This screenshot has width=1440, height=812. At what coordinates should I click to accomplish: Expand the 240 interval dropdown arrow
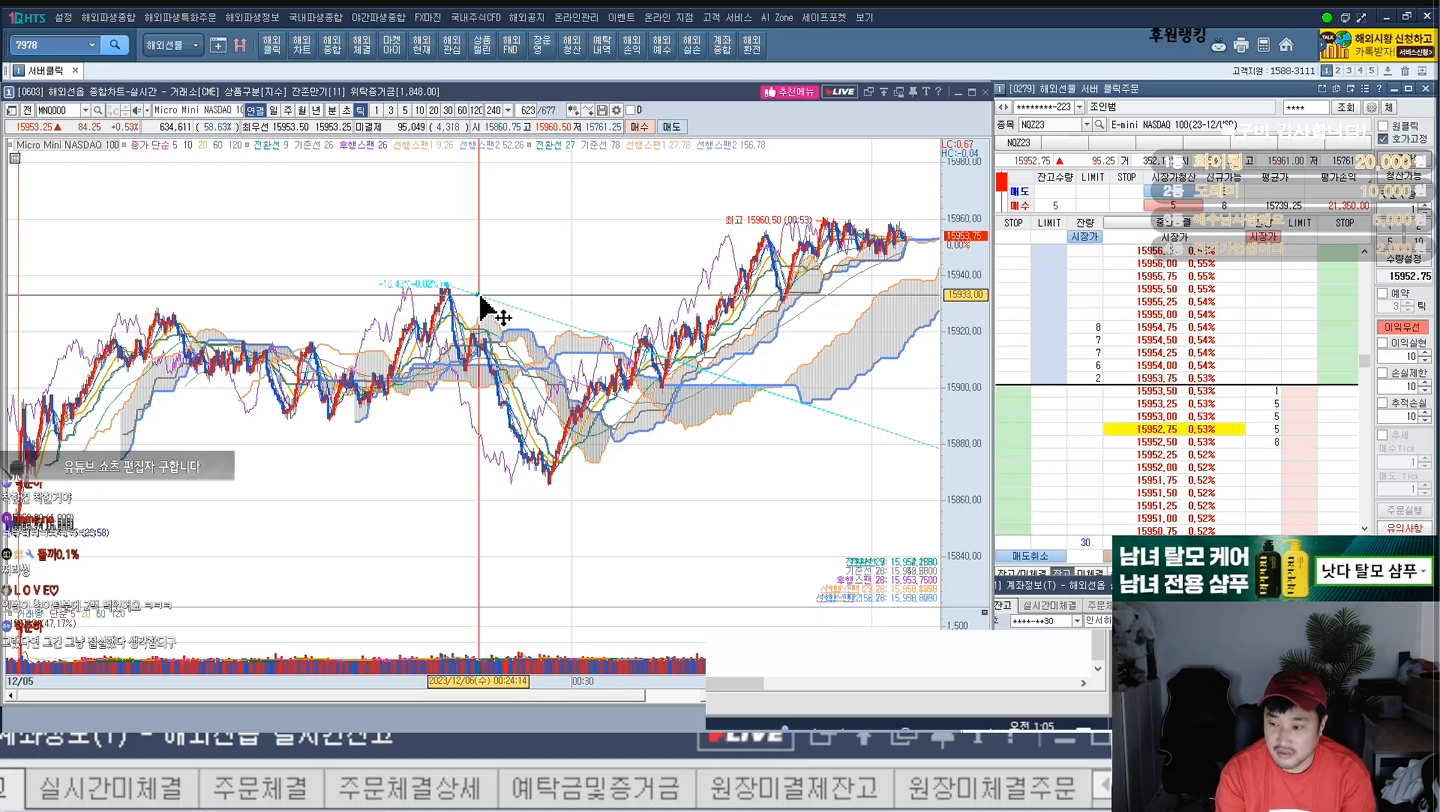click(508, 110)
